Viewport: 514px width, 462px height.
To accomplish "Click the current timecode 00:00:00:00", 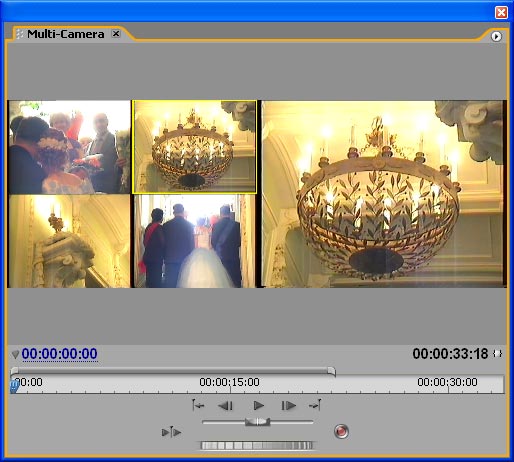I will coord(59,354).
